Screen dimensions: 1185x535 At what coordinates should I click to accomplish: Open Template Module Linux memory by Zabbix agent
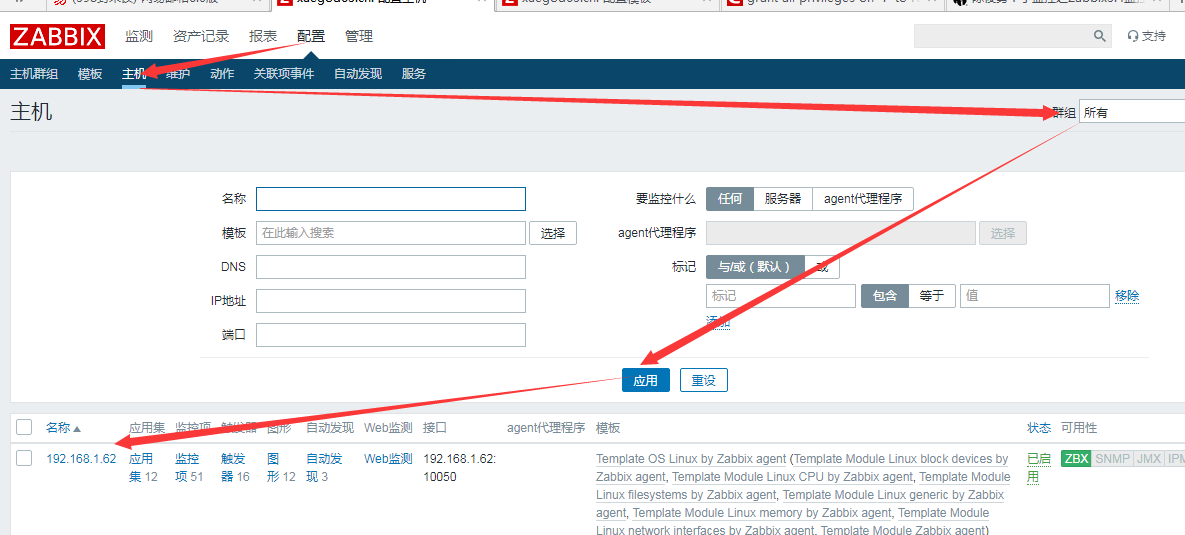[762, 513]
